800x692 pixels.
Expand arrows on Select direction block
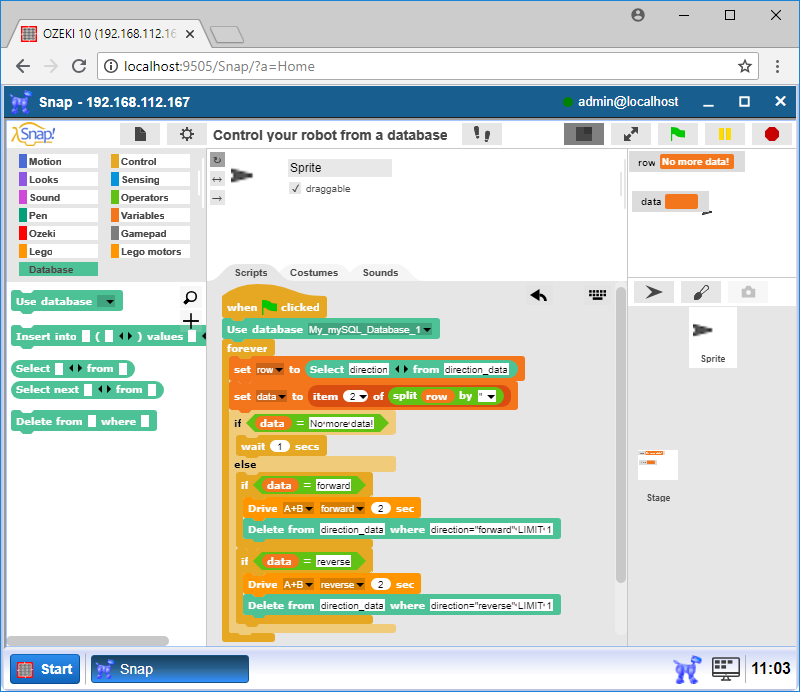(402, 369)
